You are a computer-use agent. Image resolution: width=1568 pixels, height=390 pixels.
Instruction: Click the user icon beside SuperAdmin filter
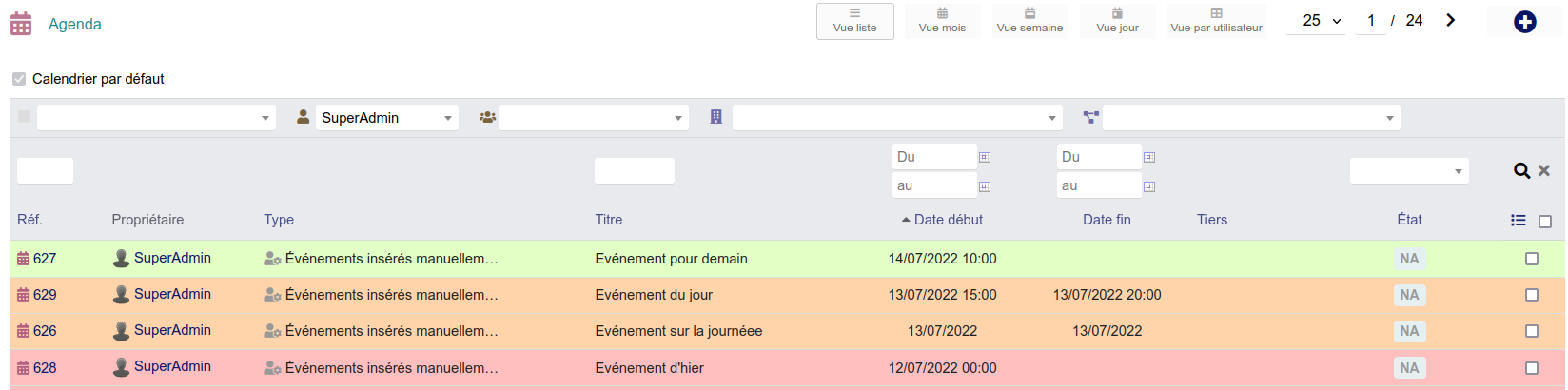coord(303,117)
